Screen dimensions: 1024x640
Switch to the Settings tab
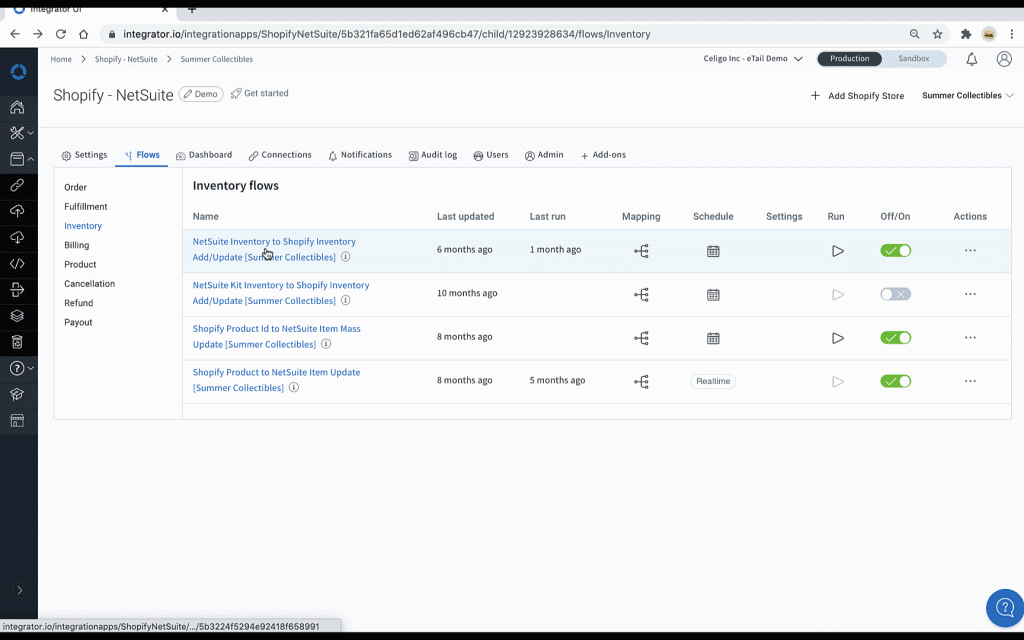(84, 155)
